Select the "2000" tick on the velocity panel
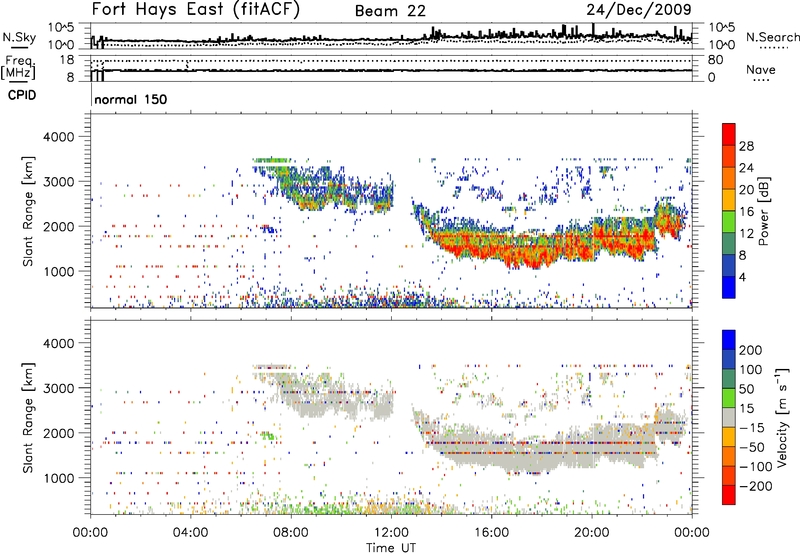This screenshot has height=554, width=800. (x=58, y=433)
